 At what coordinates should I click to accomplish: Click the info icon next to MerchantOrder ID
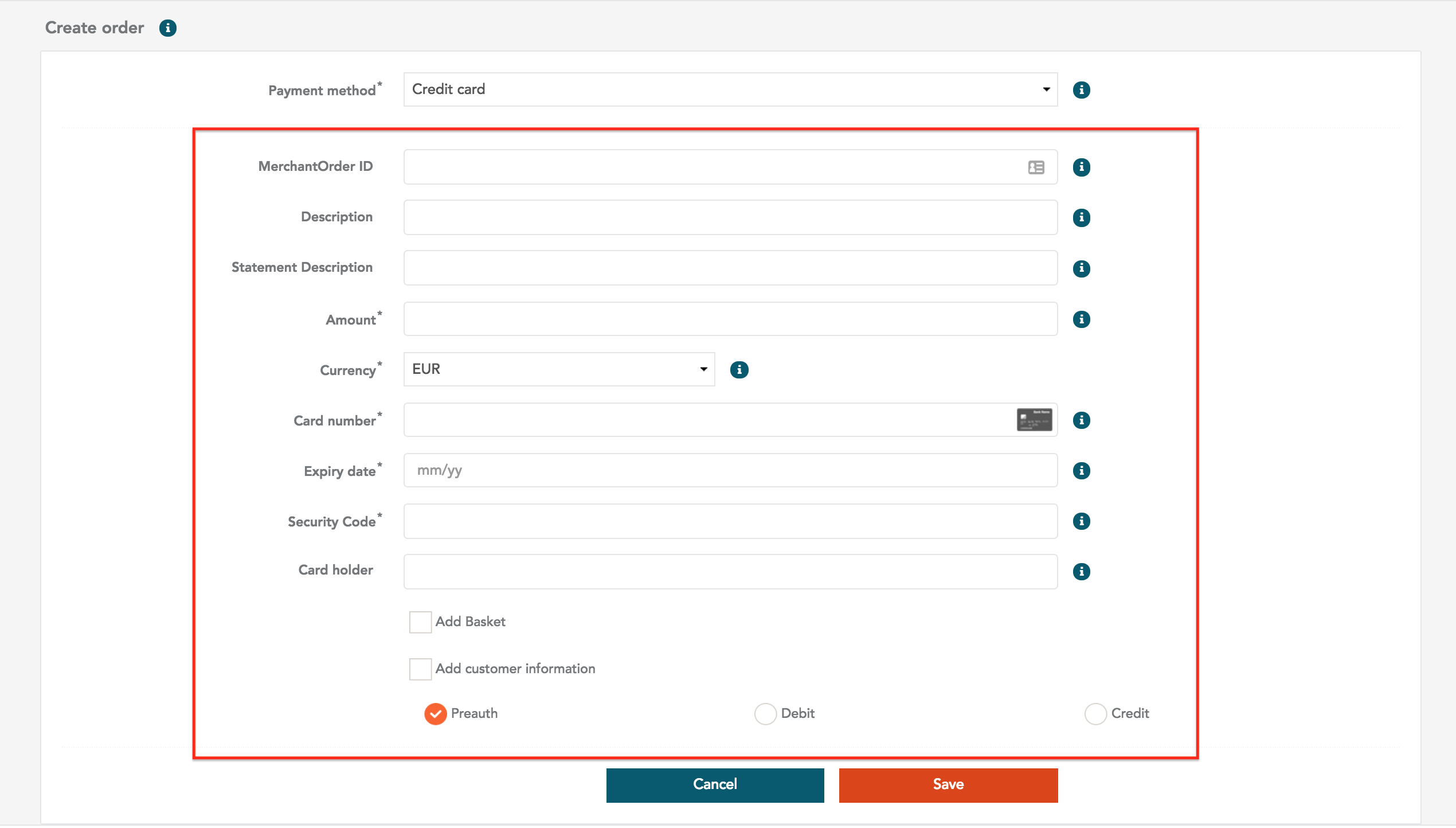(1080, 167)
